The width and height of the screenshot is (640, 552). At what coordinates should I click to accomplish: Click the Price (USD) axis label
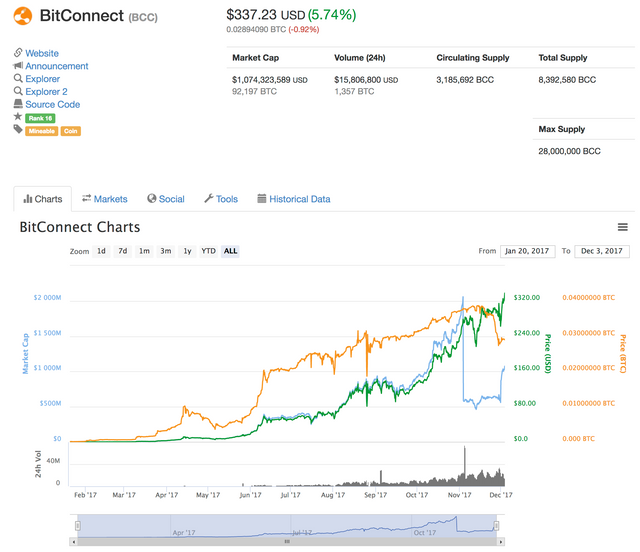[x=548, y=354]
